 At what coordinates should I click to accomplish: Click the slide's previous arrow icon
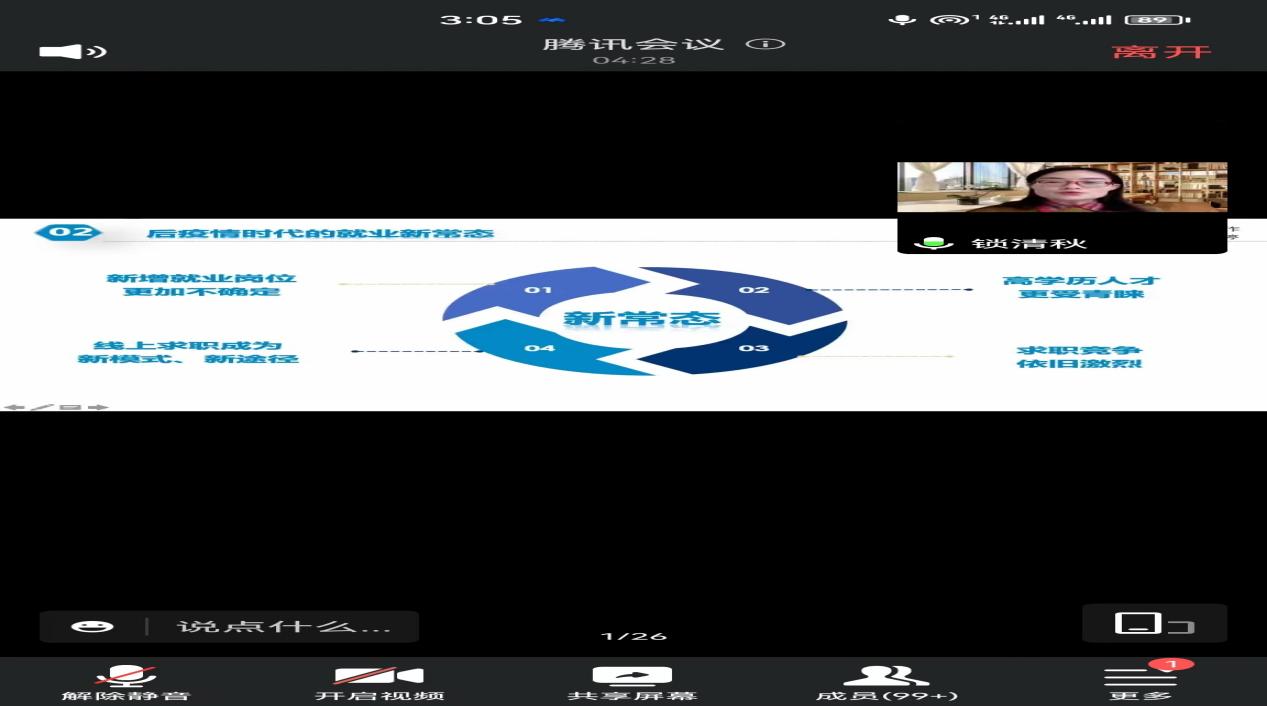point(14,407)
